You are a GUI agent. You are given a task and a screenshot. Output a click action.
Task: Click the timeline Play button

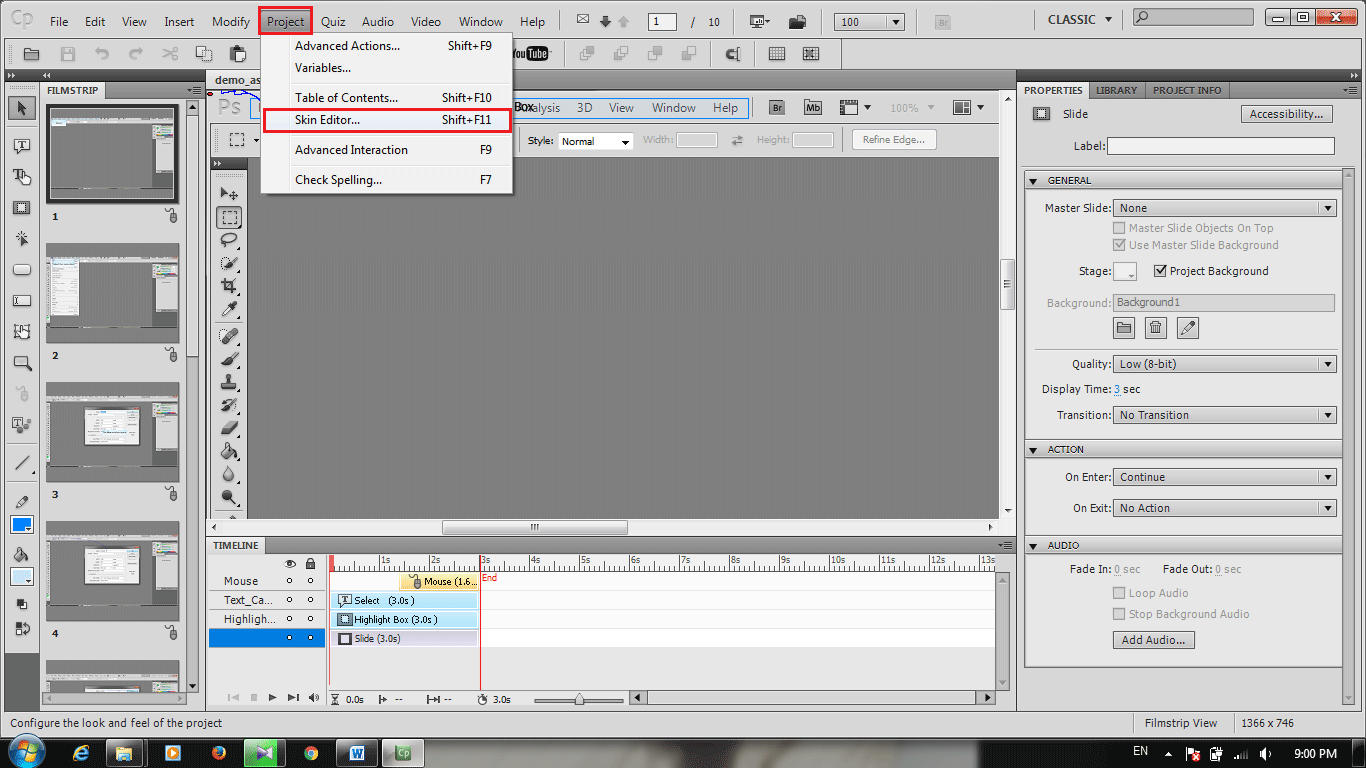pyautogui.click(x=272, y=698)
